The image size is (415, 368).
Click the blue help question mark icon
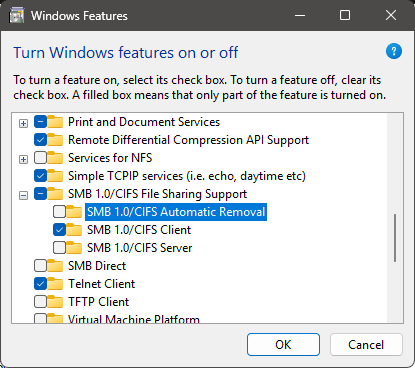pyautogui.click(x=394, y=51)
